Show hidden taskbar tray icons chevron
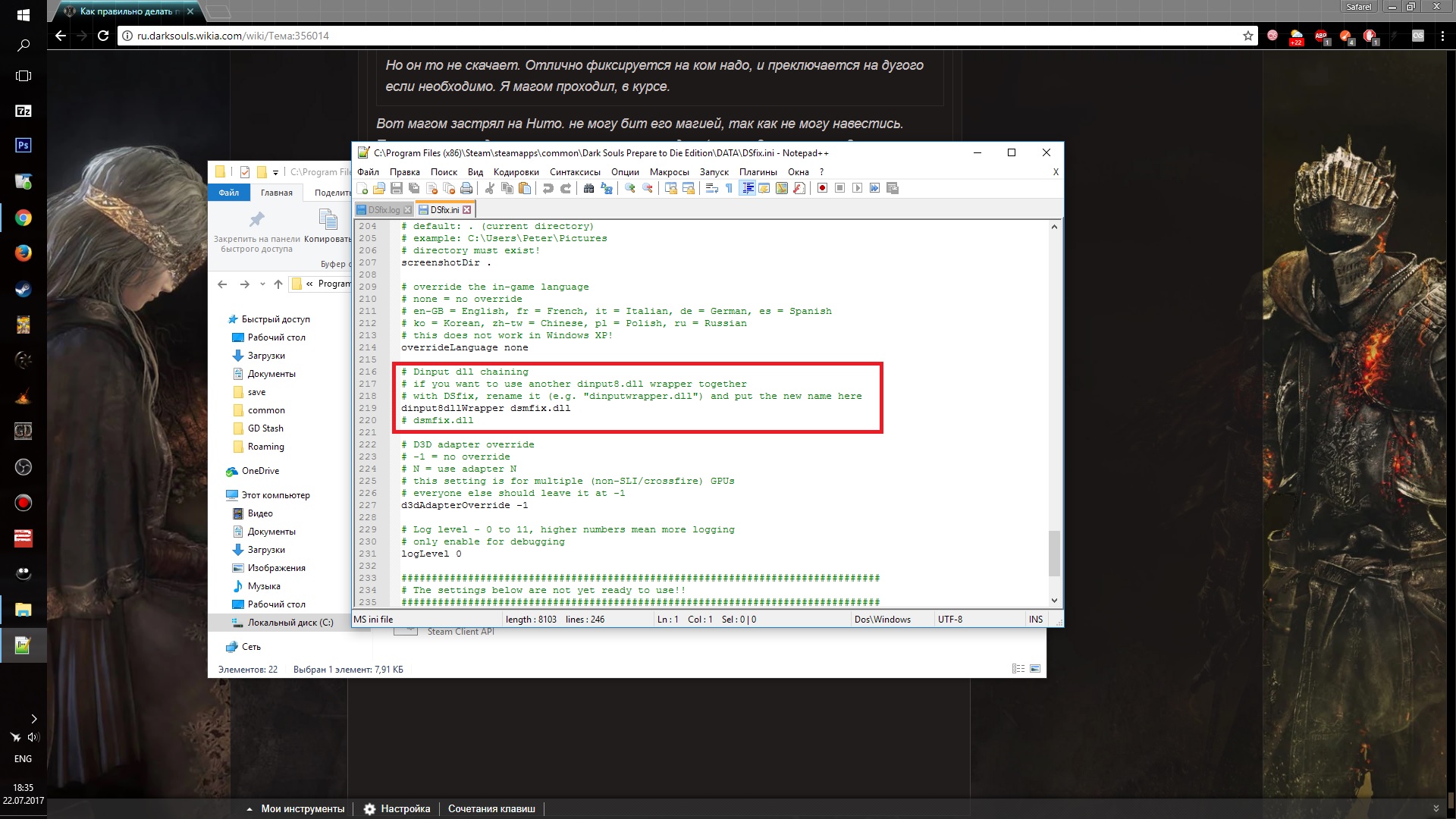The image size is (1456, 819). 33,718
